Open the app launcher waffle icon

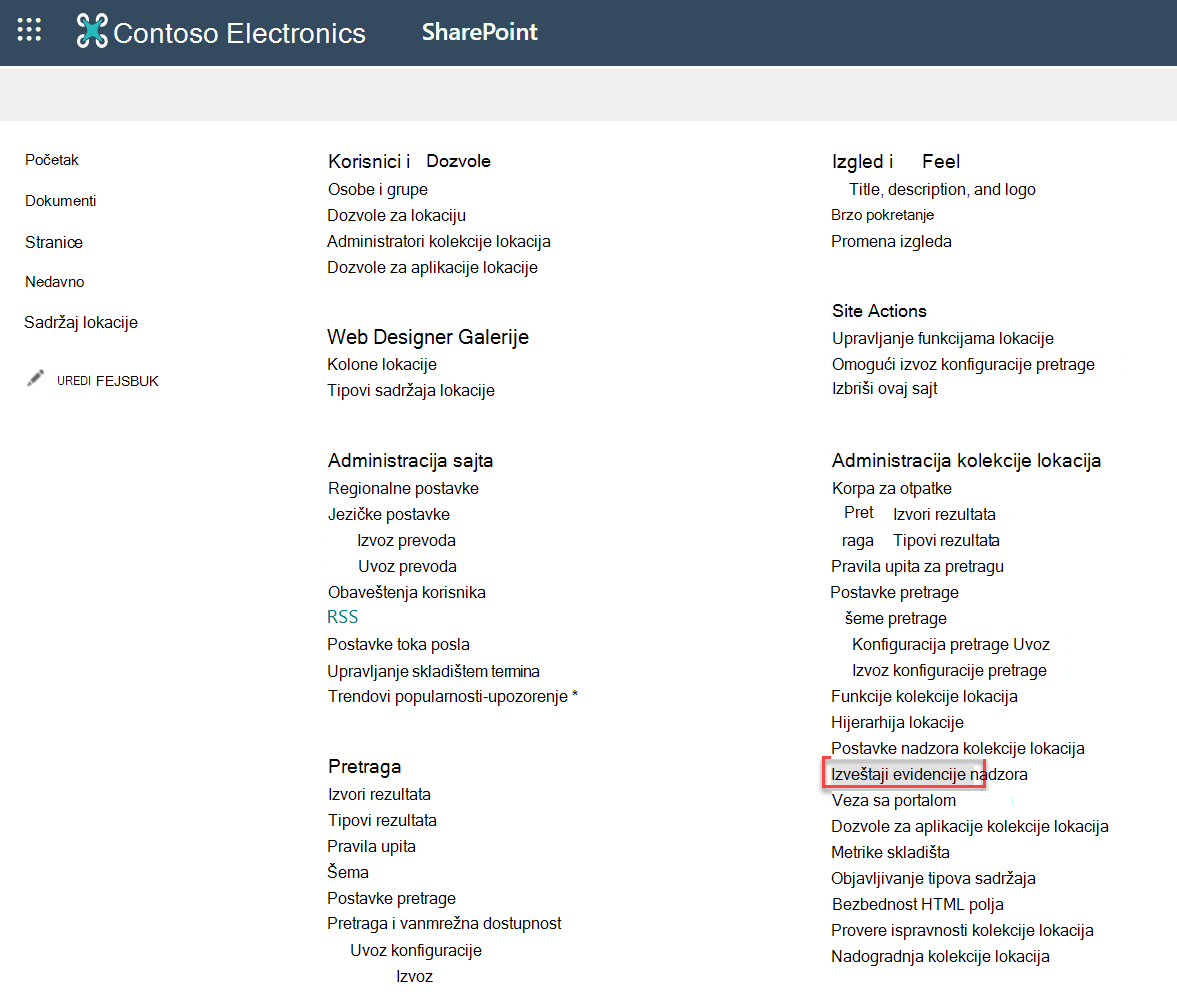click(x=29, y=30)
